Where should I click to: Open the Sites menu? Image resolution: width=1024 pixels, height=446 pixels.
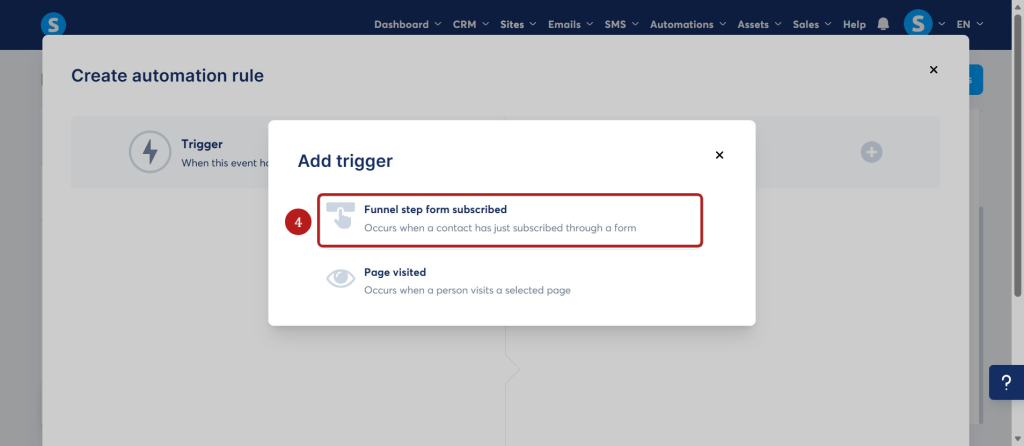[x=518, y=24]
